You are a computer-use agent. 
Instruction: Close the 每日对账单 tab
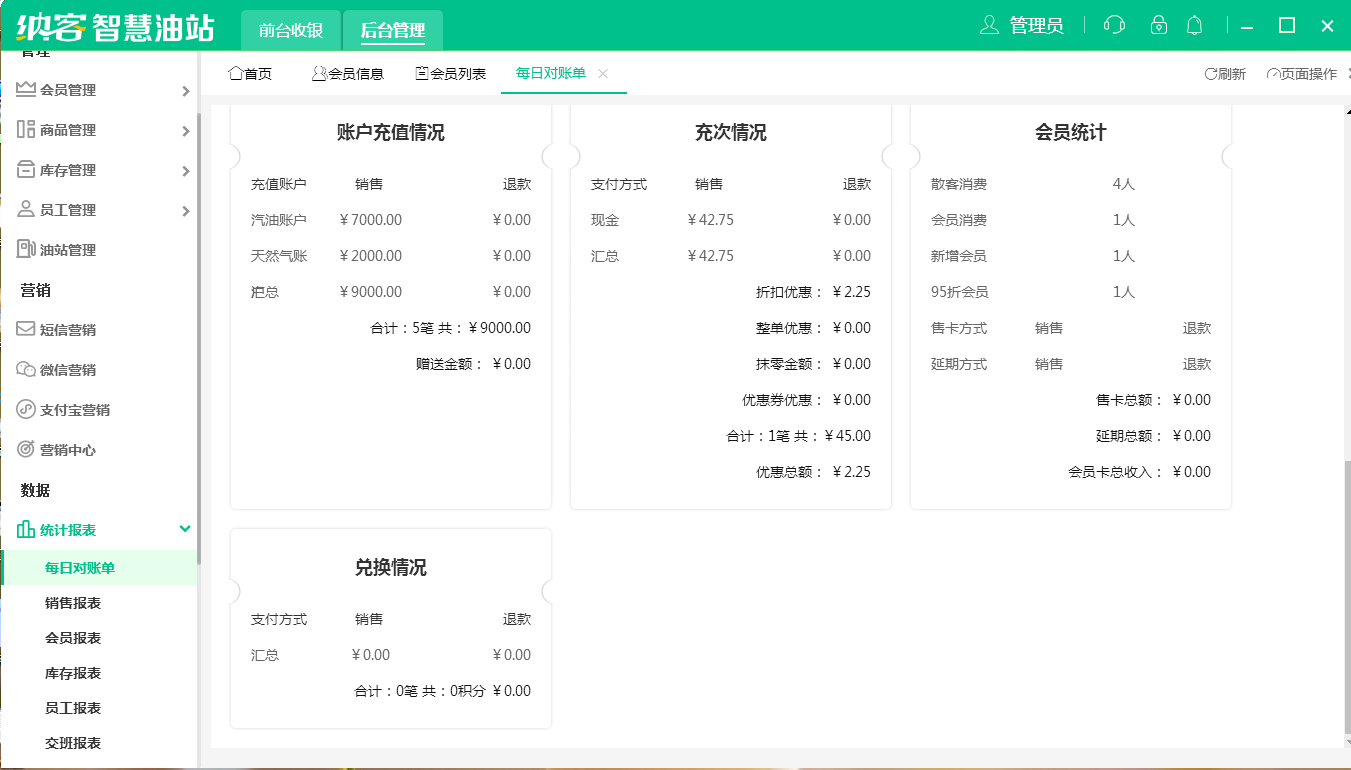603,73
